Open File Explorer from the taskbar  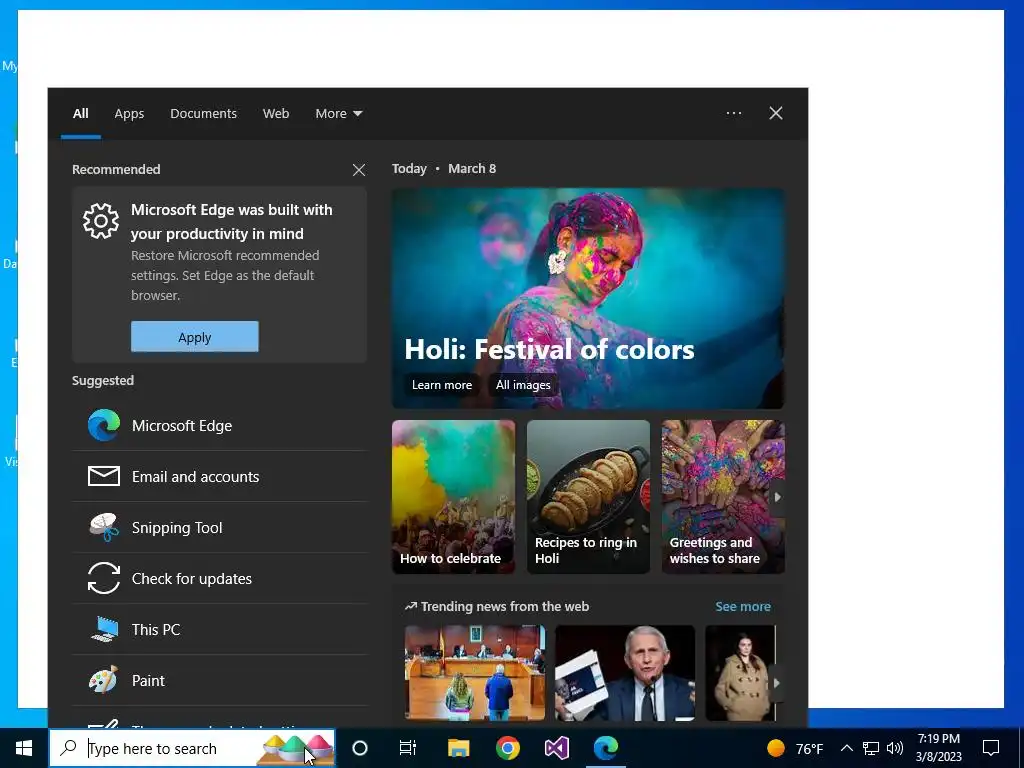[458, 748]
